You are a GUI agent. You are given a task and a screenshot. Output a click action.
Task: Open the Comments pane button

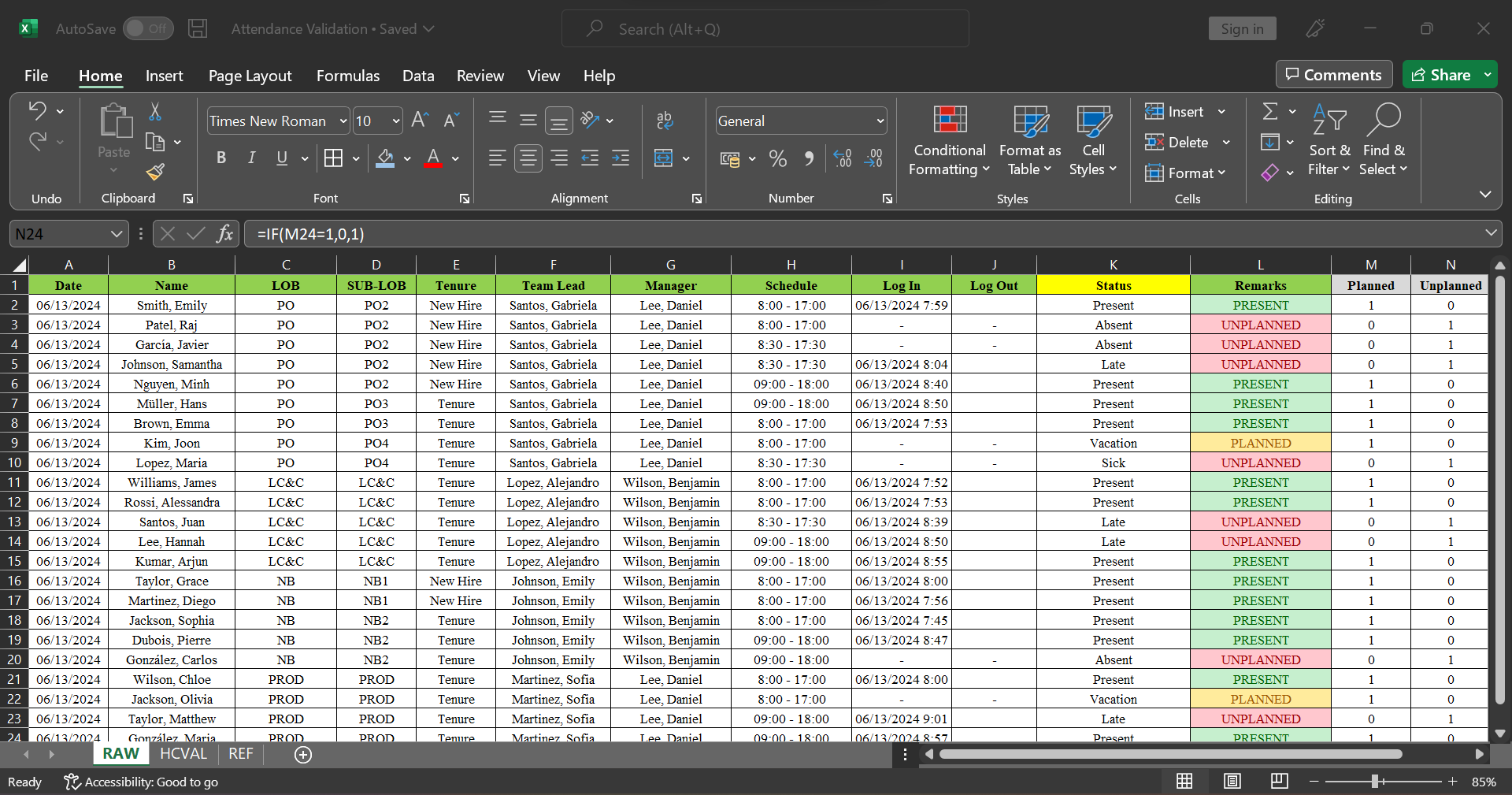click(x=1333, y=75)
